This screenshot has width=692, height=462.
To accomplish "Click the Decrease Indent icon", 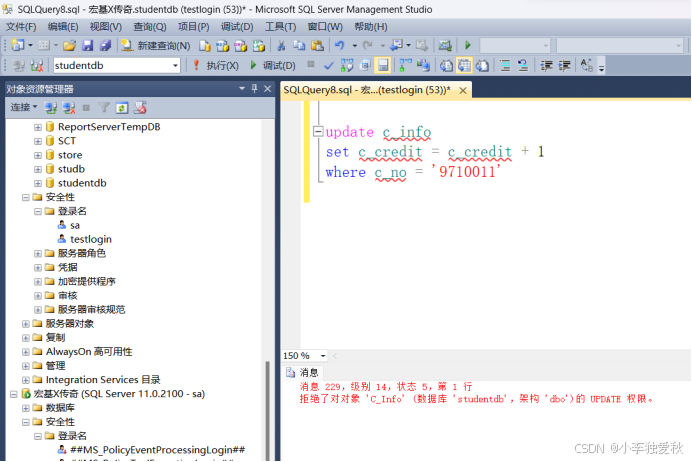I will click(x=546, y=66).
